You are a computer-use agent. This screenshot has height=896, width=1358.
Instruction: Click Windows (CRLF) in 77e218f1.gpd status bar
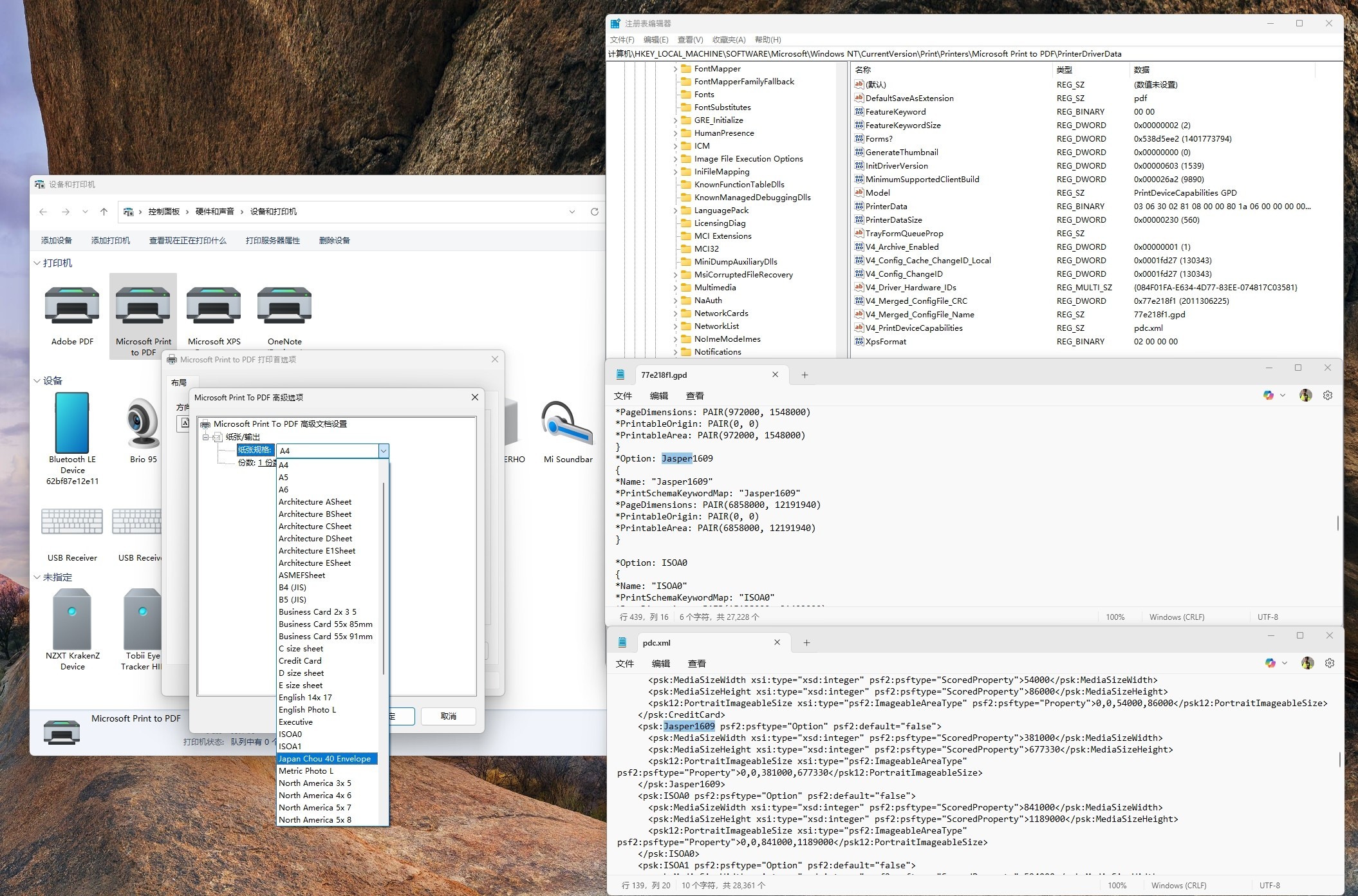1177,617
